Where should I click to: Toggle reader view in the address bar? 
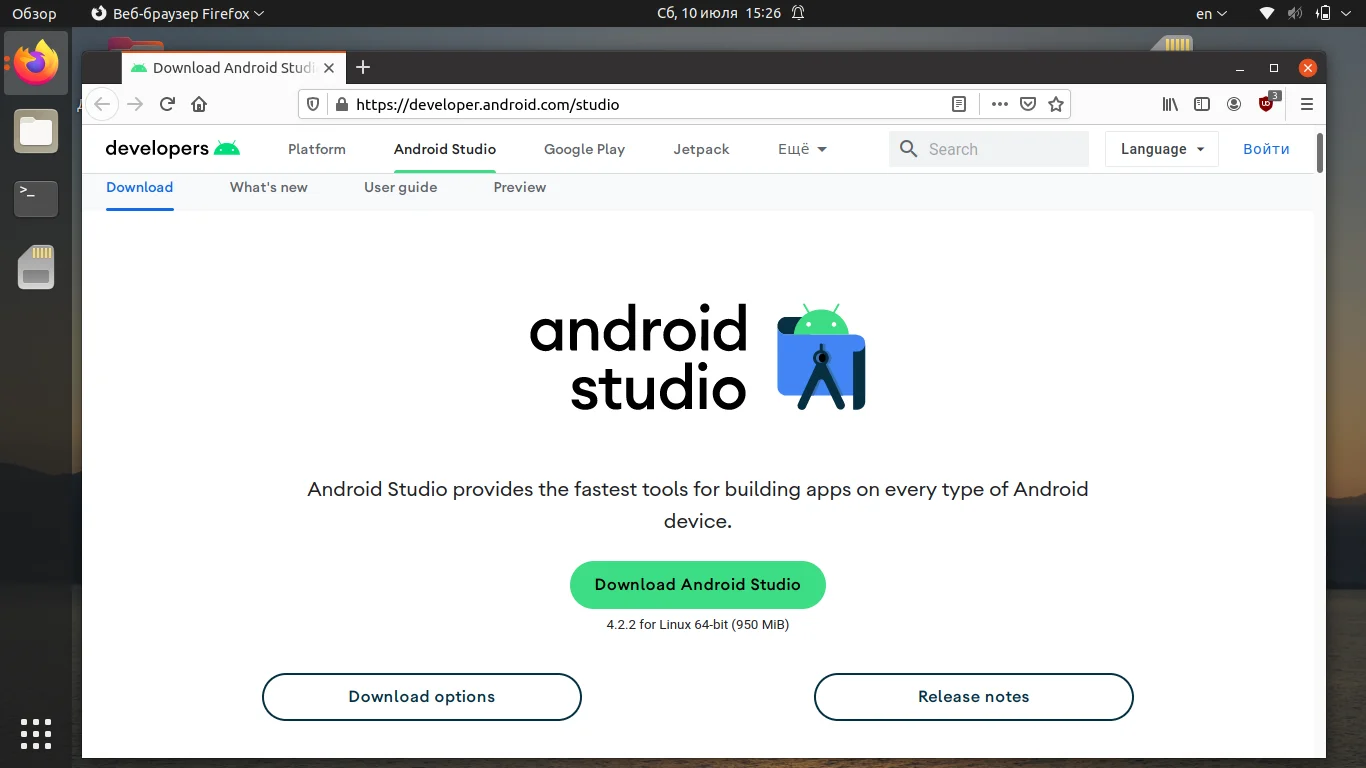tap(958, 104)
